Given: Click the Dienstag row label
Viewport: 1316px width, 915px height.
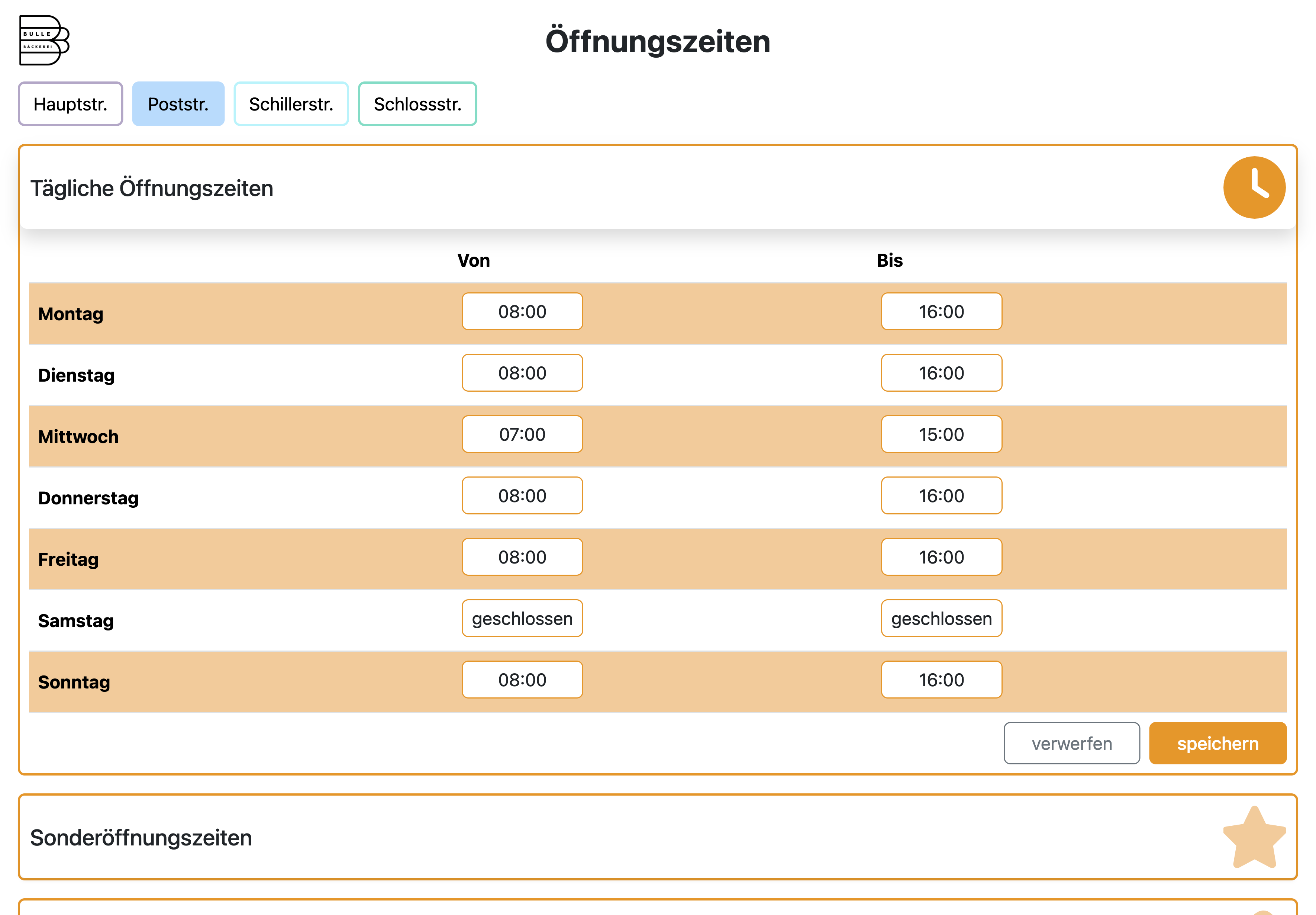Looking at the screenshot, I should (x=76, y=375).
